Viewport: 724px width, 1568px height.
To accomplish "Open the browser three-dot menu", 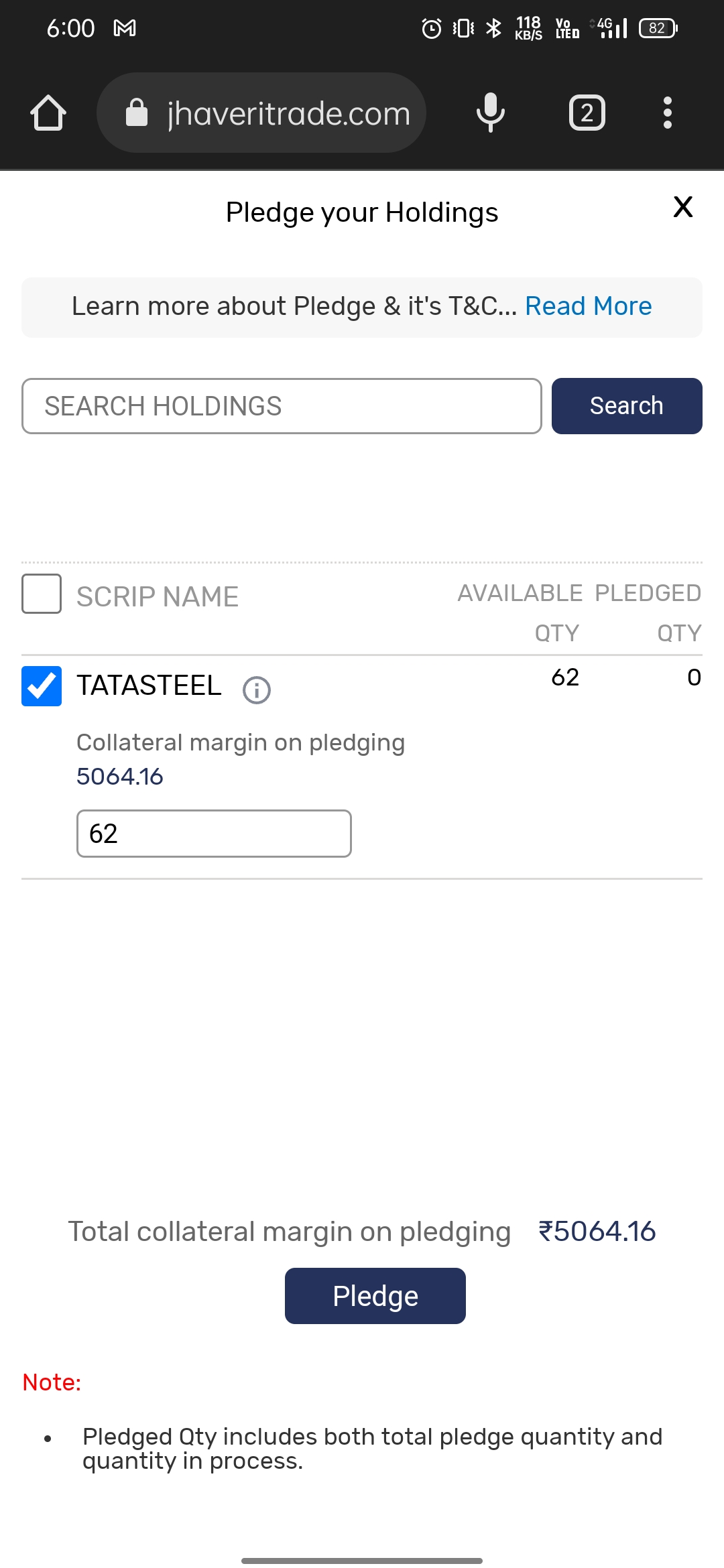I will tap(667, 113).
